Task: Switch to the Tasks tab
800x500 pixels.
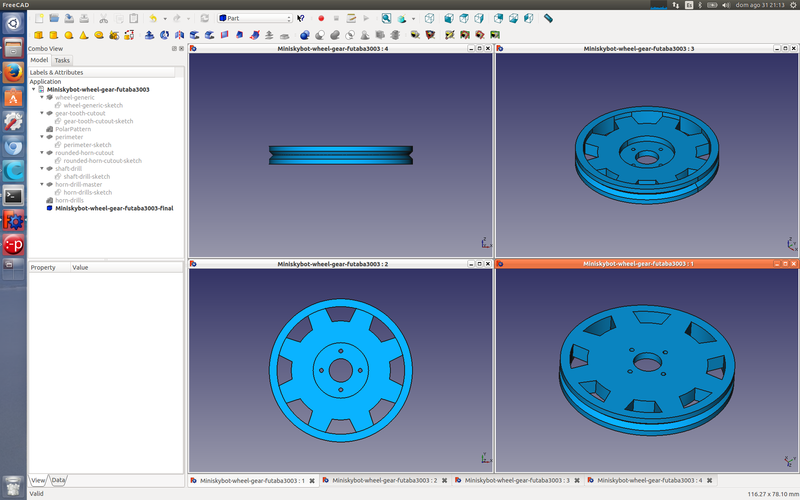Action: click(x=62, y=60)
